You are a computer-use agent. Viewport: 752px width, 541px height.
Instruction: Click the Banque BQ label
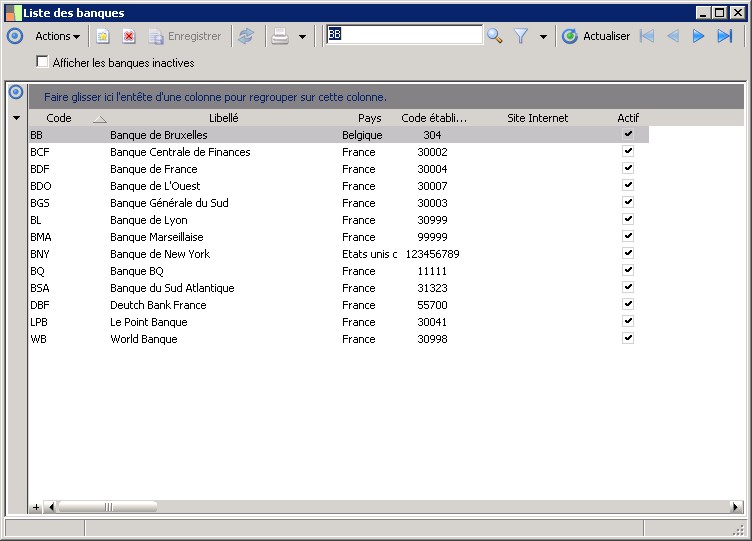tap(137, 271)
